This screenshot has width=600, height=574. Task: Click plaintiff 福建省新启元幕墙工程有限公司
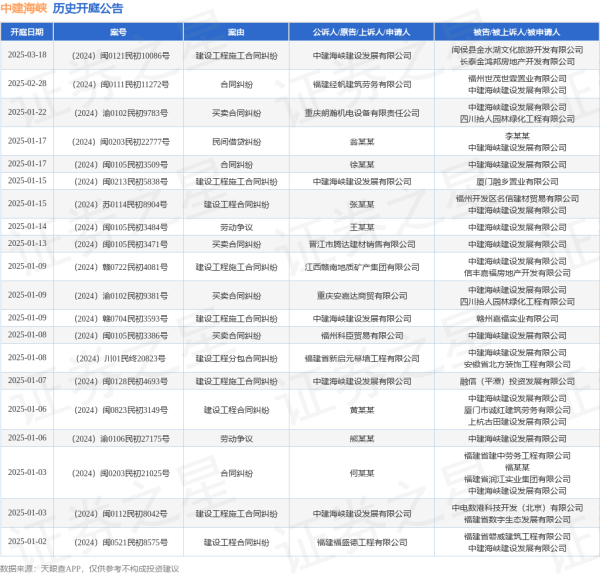[x=362, y=359]
